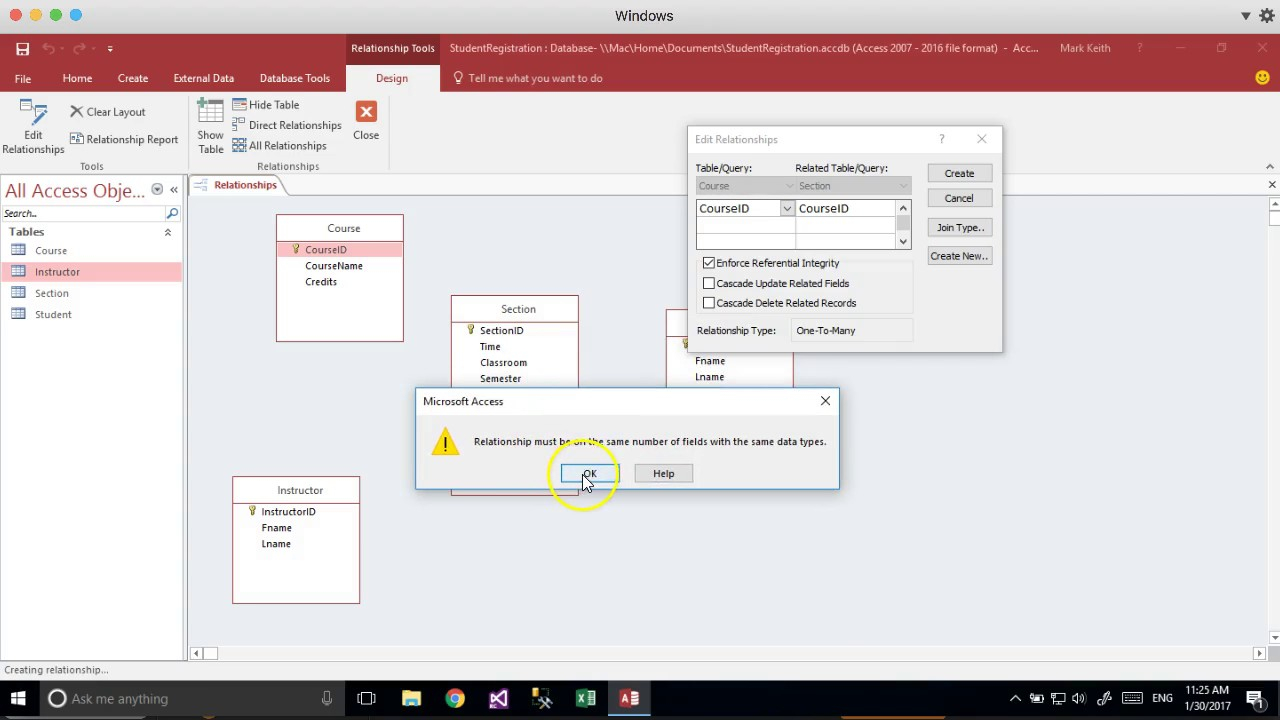Select the Design ribbon tab
The width and height of the screenshot is (1280, 720).
(392, 78)
